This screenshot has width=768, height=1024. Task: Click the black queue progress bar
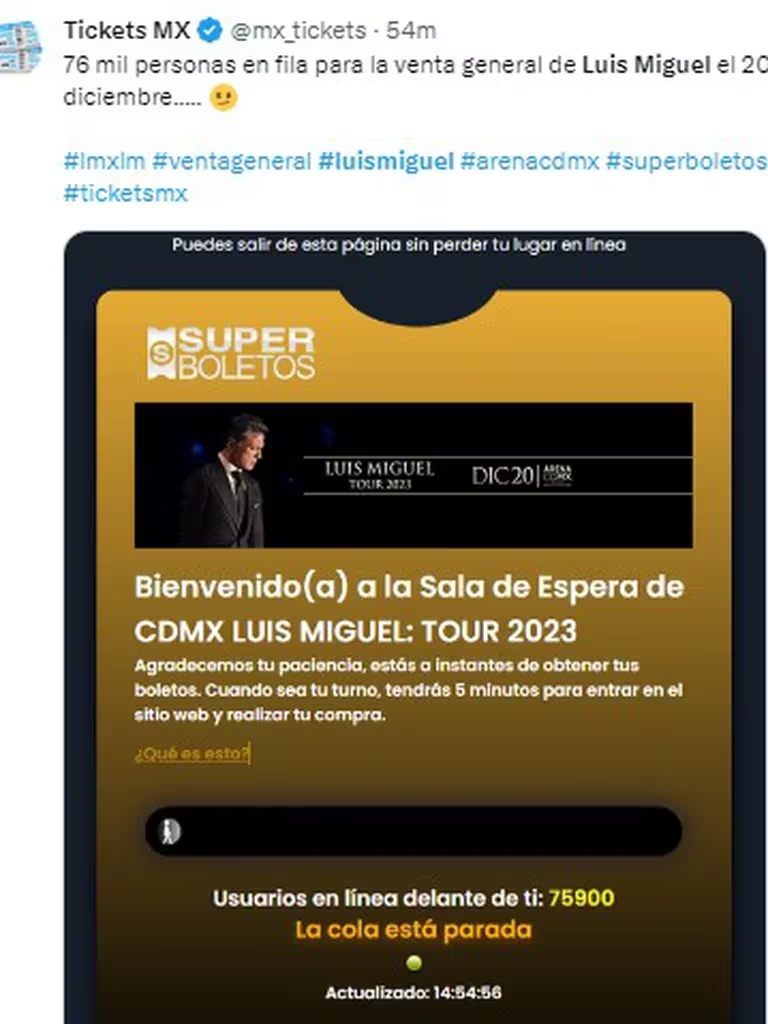(x=413, y=831)
